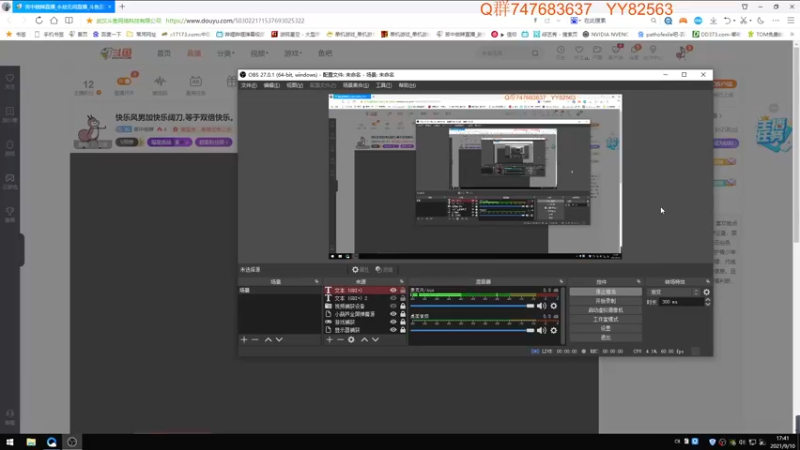Viewport: 800px width, 450px height.
Task: Expand the 游戏 dropdown in Douyu nav
Action: [293, 53]
